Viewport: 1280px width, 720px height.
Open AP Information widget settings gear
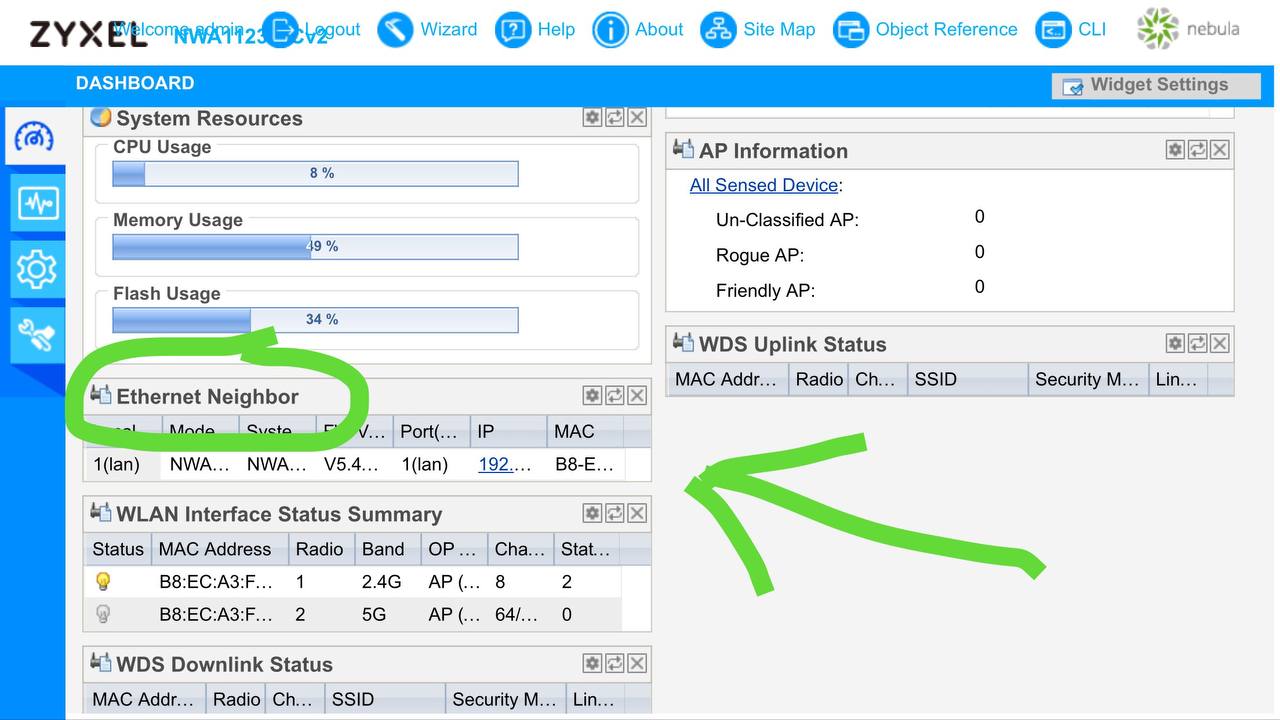coord(1176,149)
